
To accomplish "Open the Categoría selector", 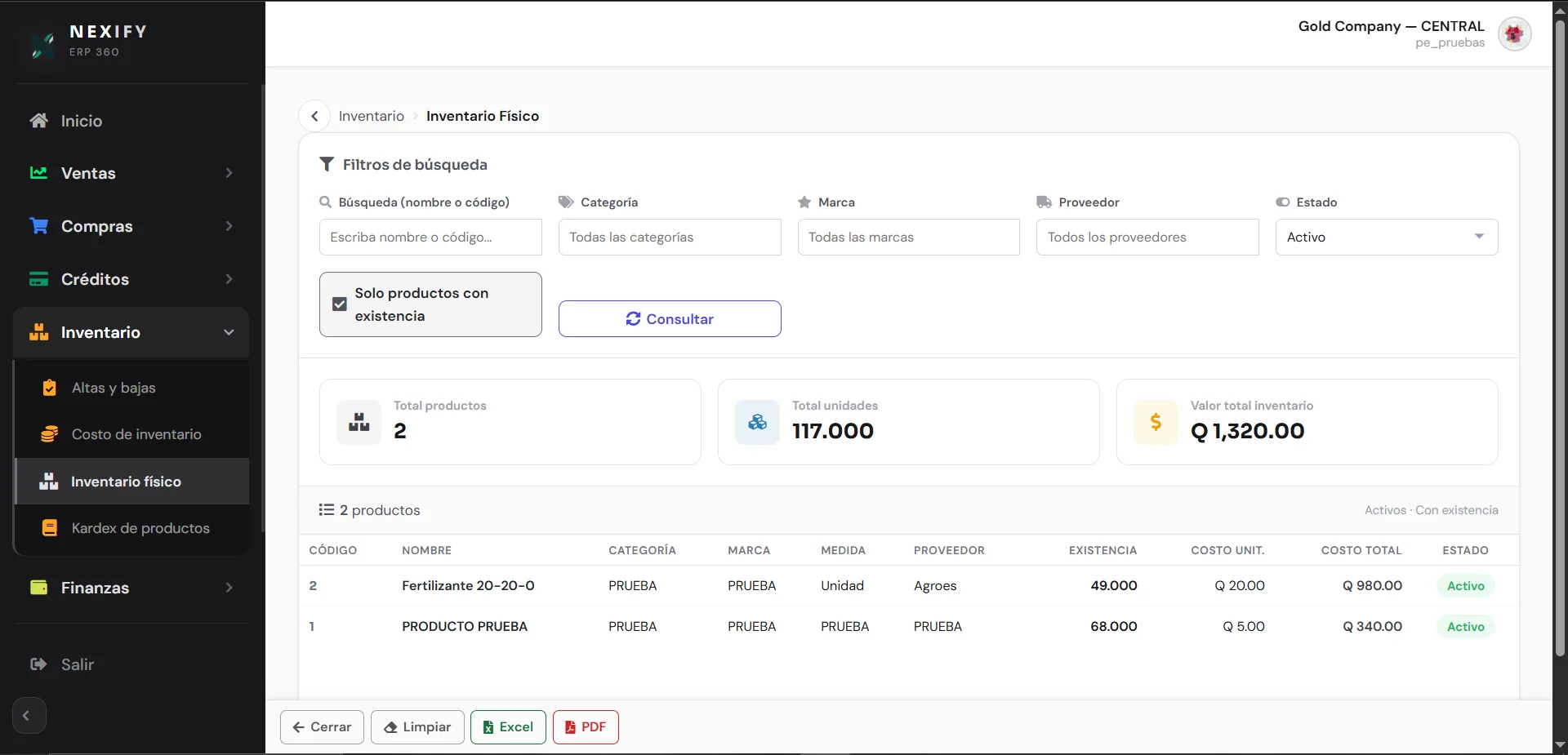I will [x=670, y=237].
